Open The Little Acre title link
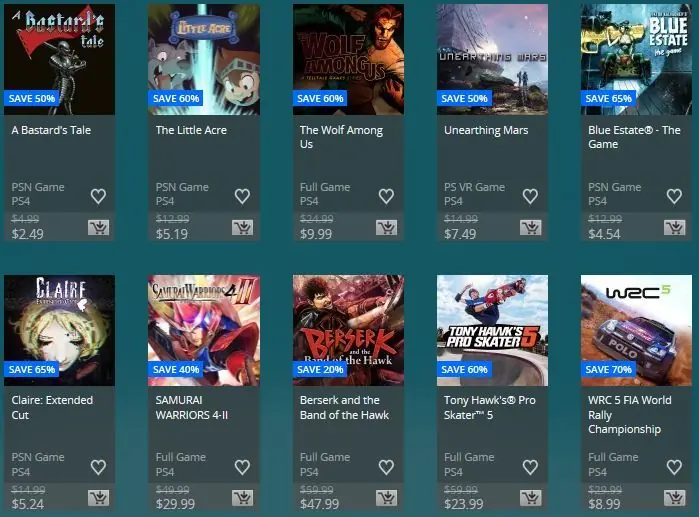 pyautogui.click(x=191, y=130)
